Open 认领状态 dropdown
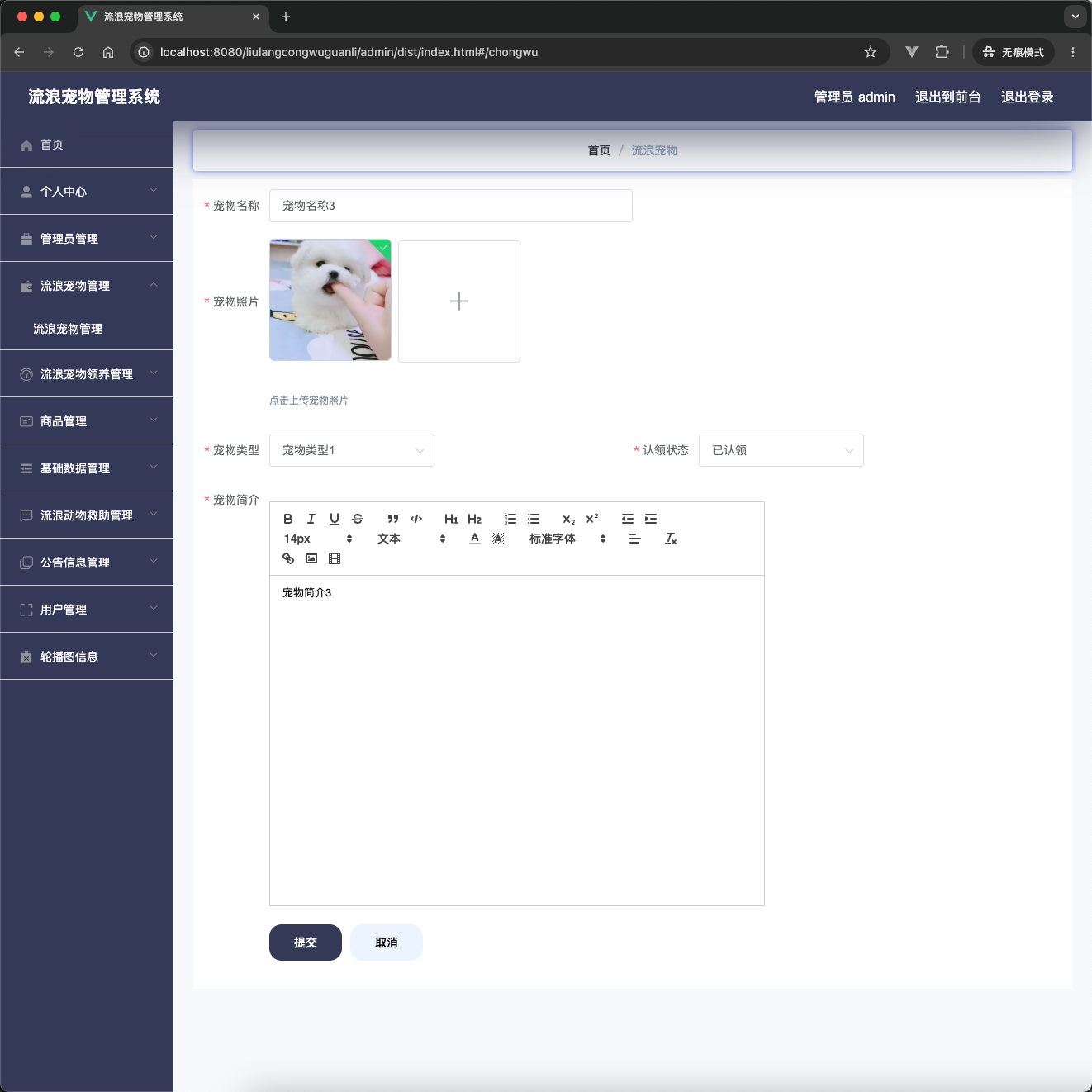Screen dimensions: 1092x1092 point(781,450)
